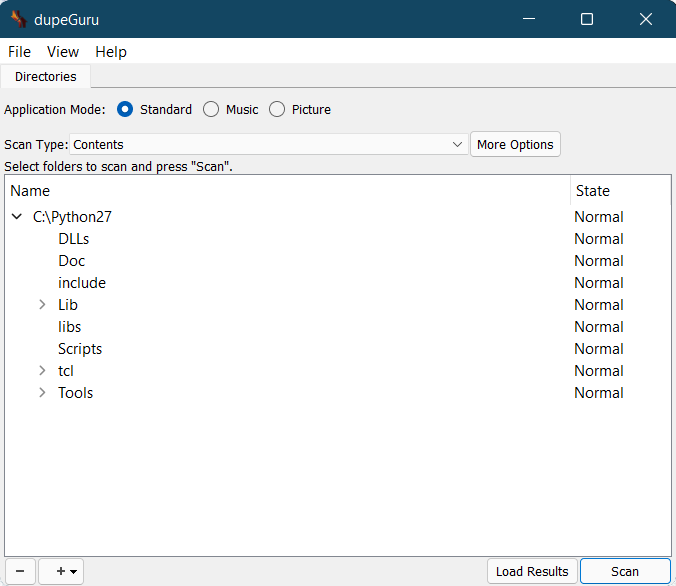Click the Load Results button
This screenshot has height=586, width=676.
(x=532, y=571)
